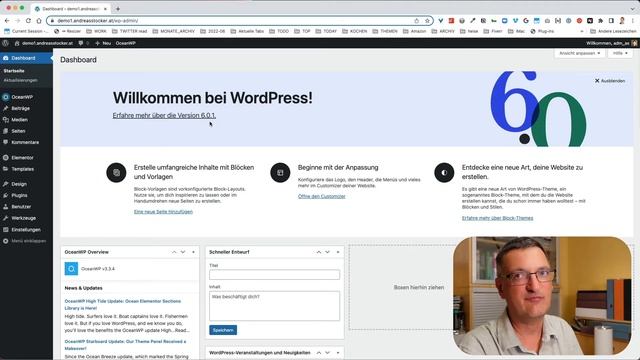This screenshot has width=640, height=360.
Task: Click the Beiträge pin icon
Action: (6, 109)
